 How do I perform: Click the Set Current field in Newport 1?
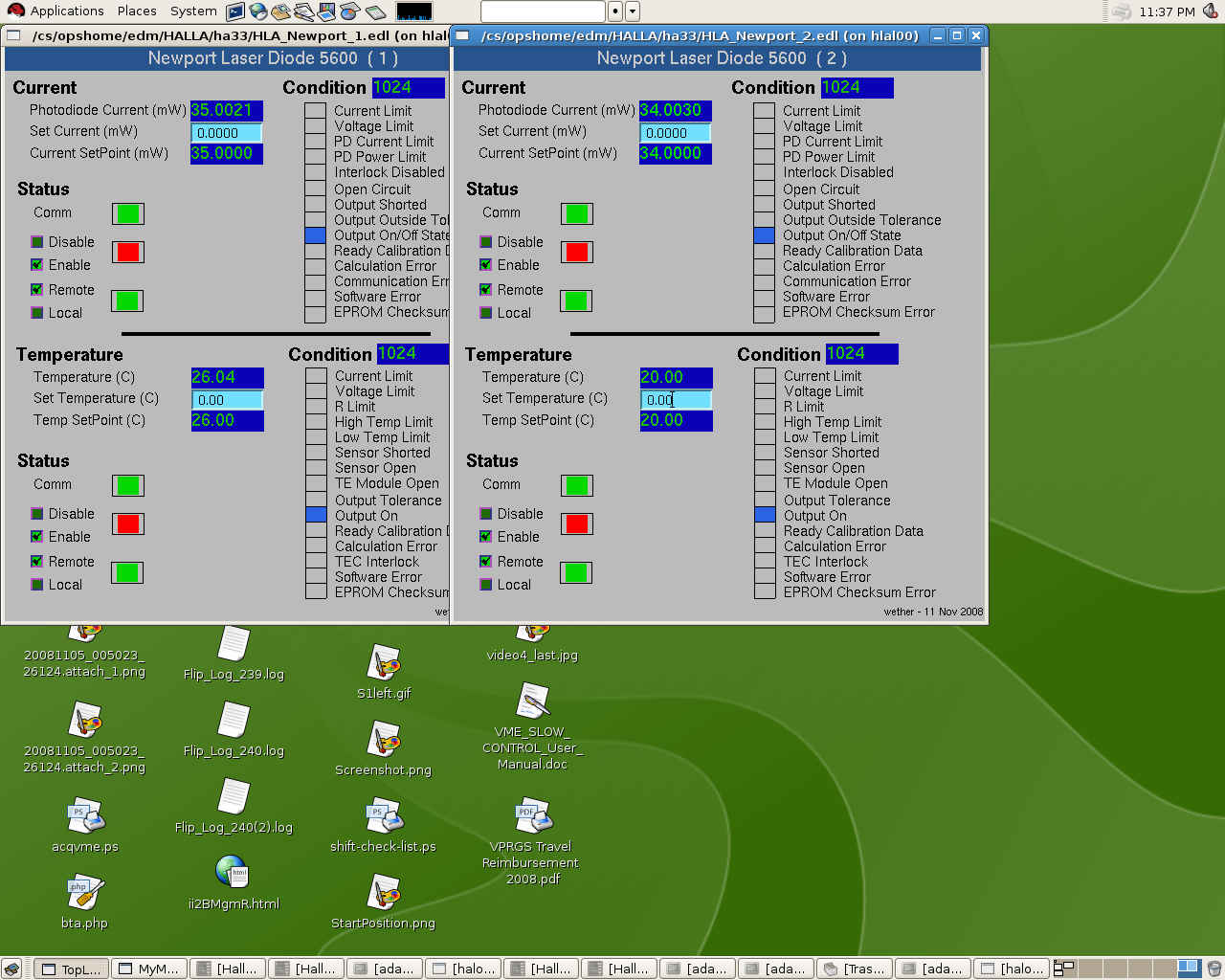tap(227, 133)
